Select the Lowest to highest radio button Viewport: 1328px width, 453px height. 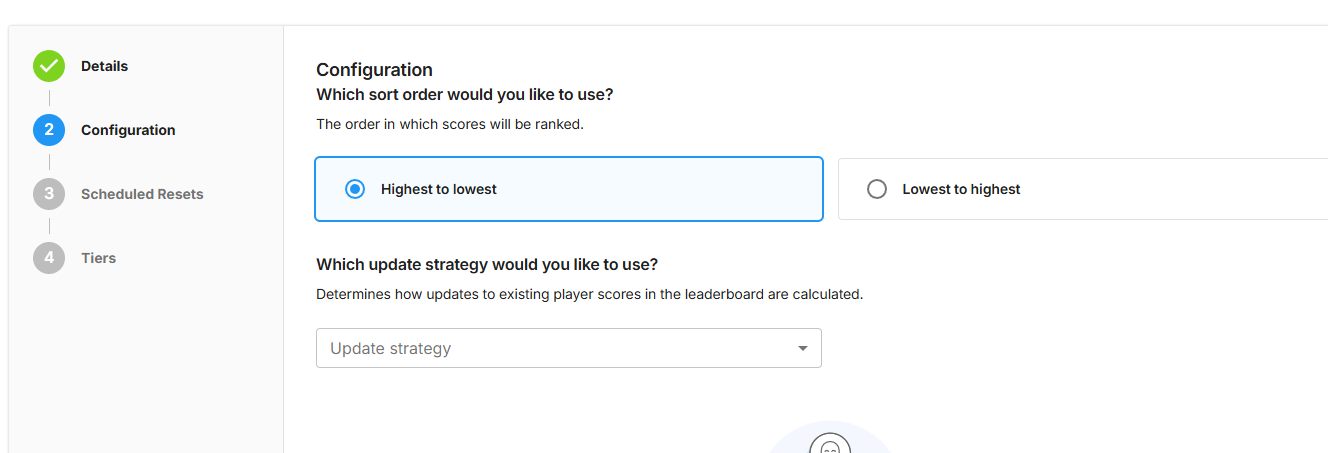click(x=877, y=189)
